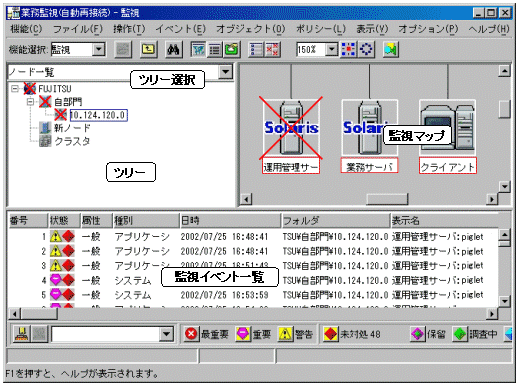Open the 表示(V) menu
The width and height of the screenshot is (519, 386).
tap(372, 29)
